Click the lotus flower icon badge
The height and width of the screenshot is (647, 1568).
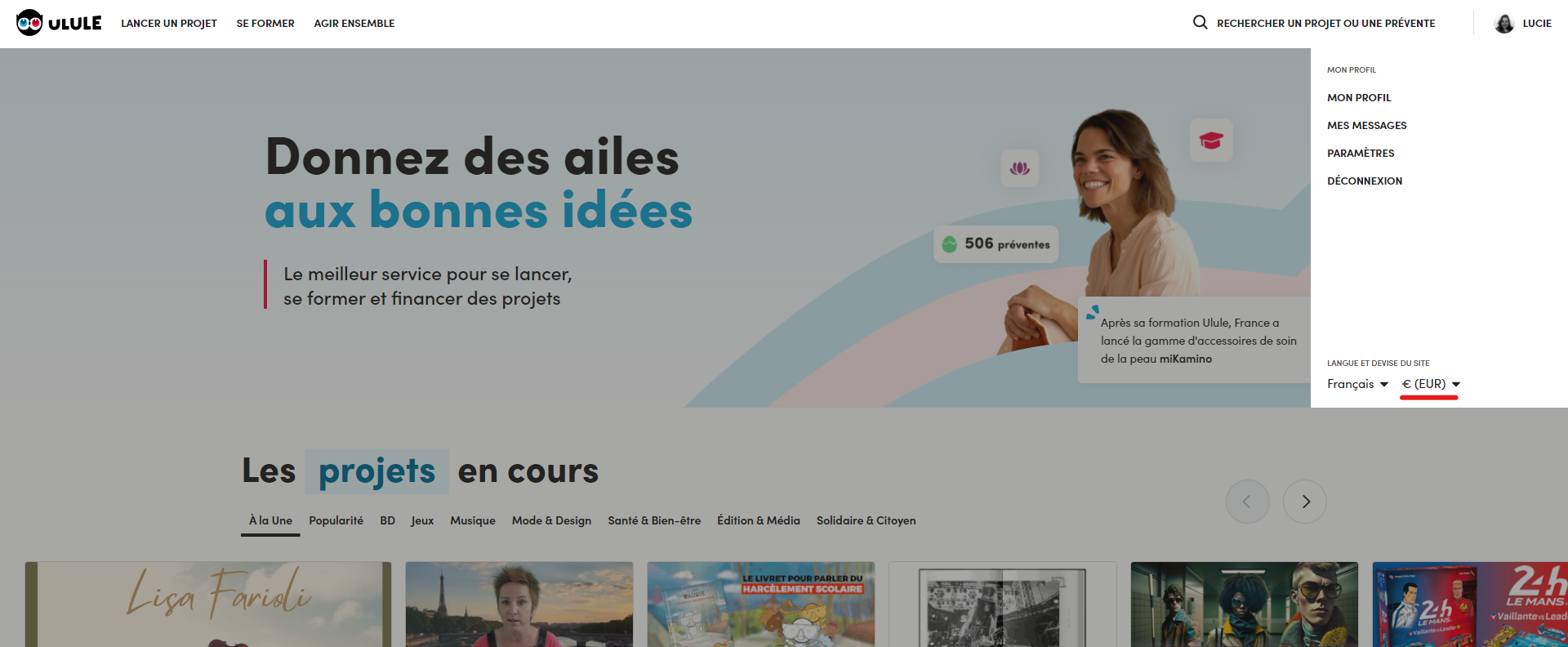pyautogui.click(x=1020, y=168)
